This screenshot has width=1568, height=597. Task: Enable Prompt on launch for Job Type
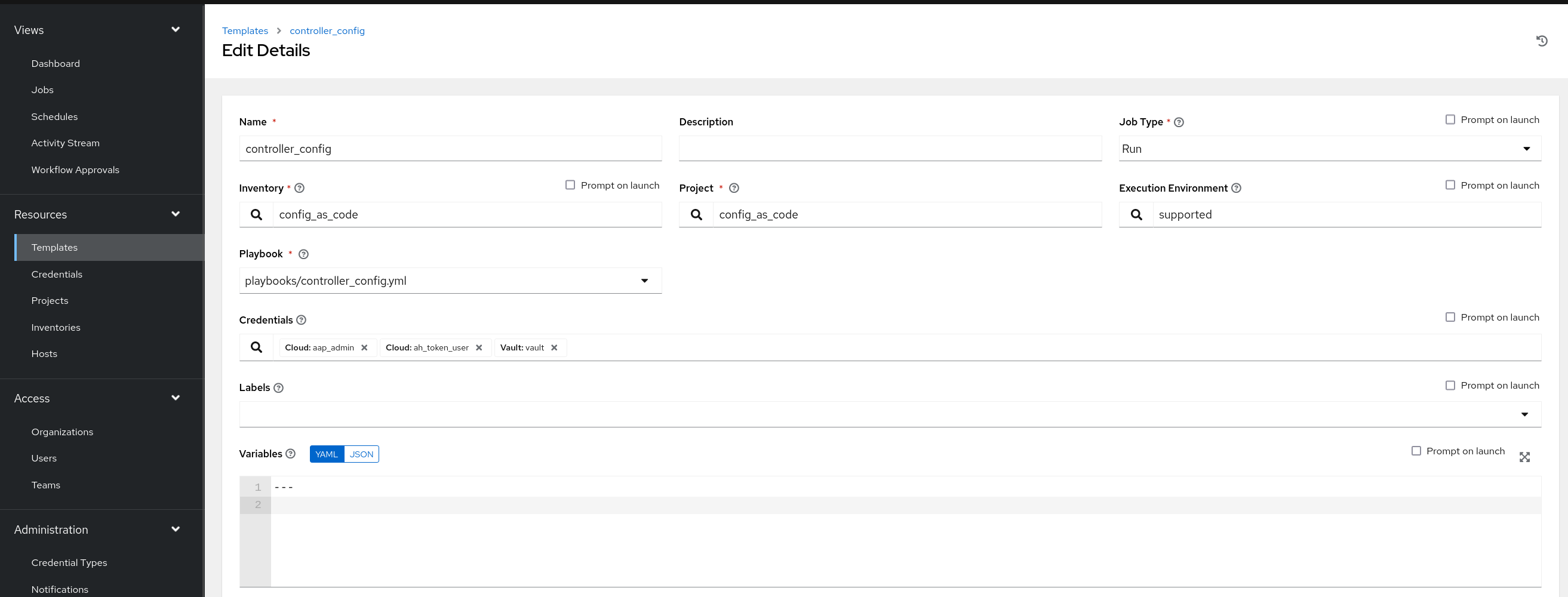(x=1450, y=120)
